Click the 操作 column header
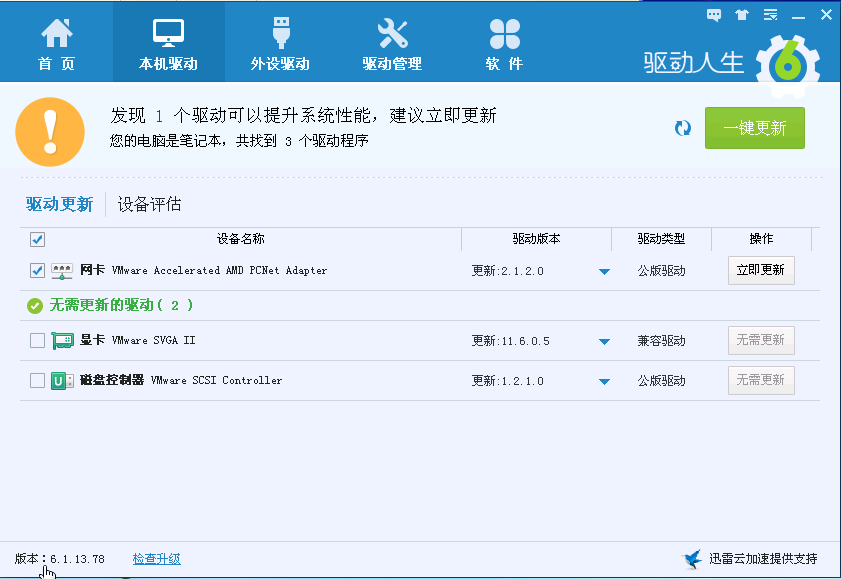841x579 pixels. click(761, 239)
